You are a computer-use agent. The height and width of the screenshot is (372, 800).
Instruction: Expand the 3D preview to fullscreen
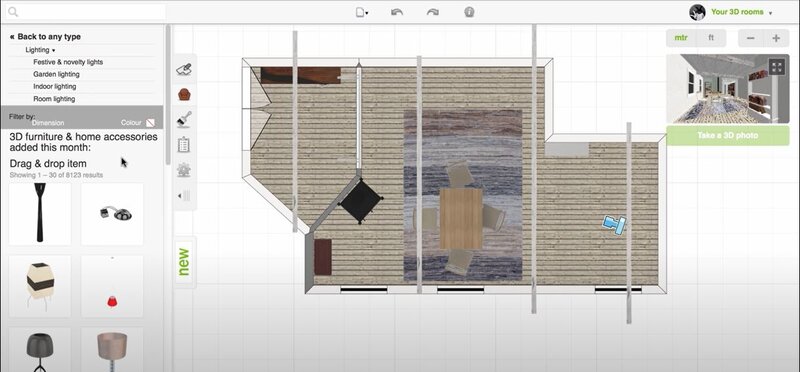(x=777, y=66)
